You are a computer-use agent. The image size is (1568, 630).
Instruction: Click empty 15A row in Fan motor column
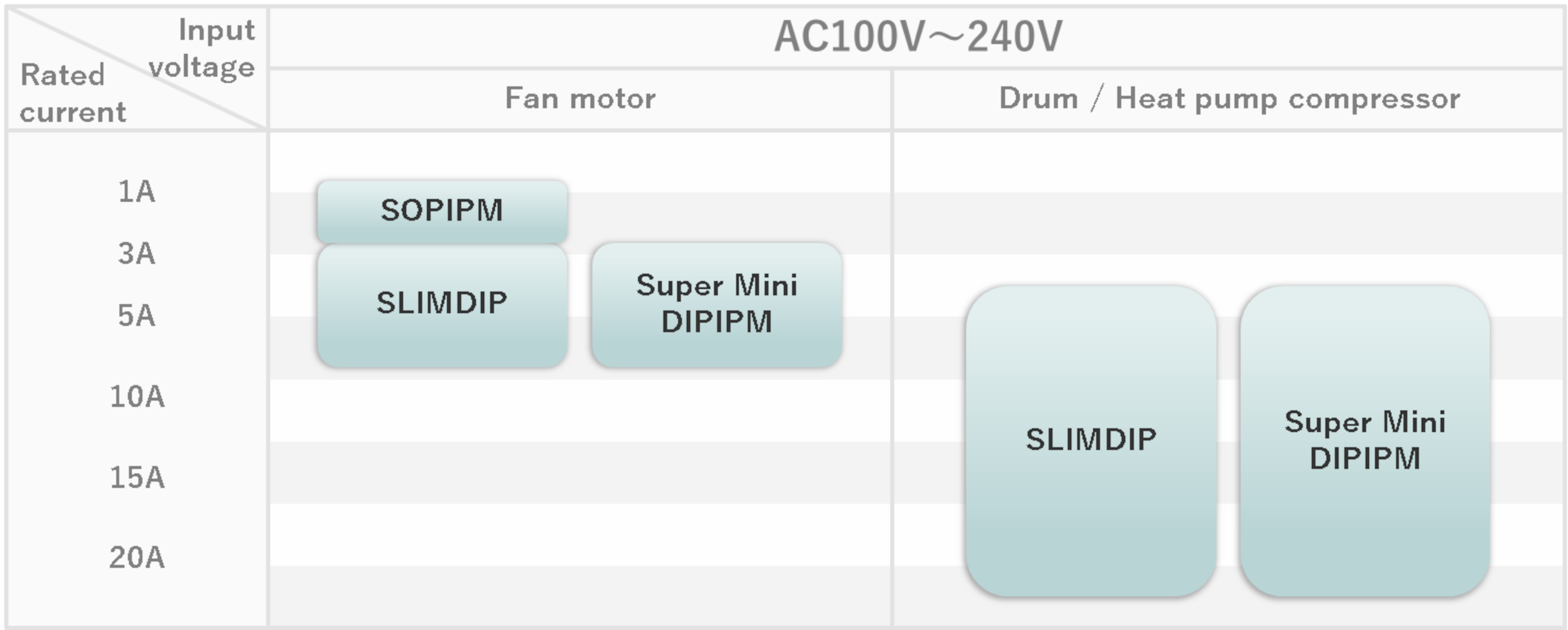580,472
